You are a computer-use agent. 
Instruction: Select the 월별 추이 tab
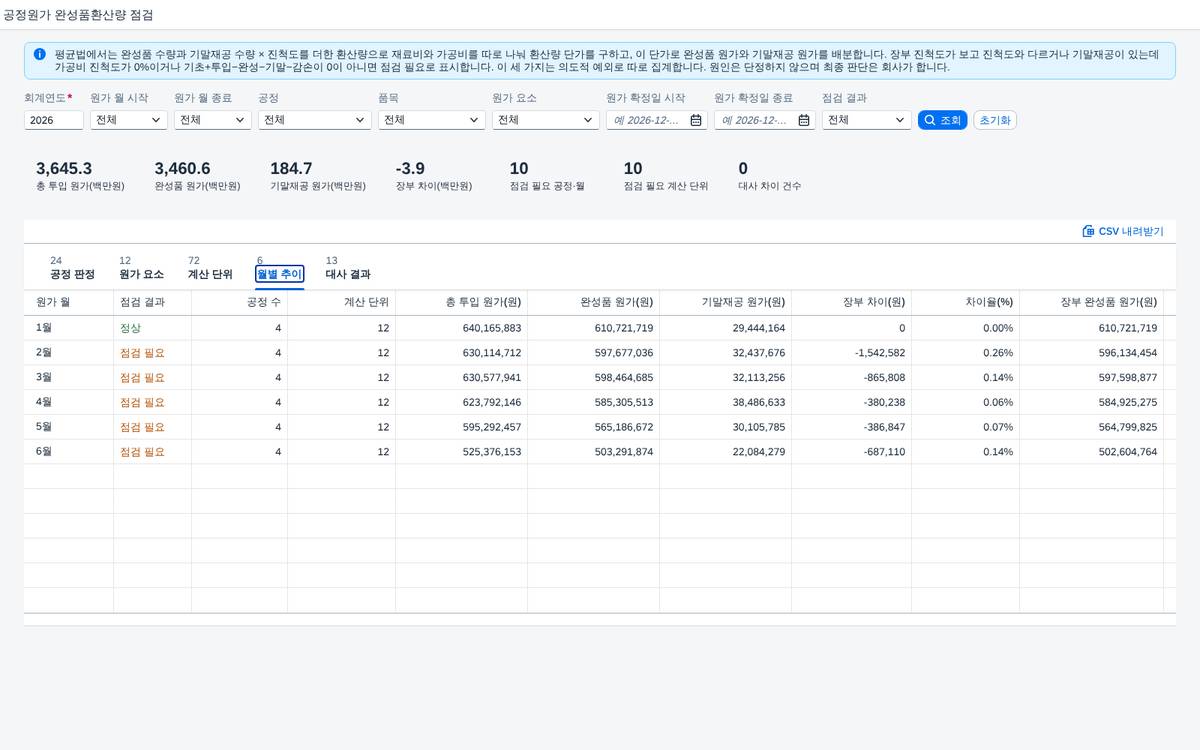pyautogui.click(x=279, y=274)
